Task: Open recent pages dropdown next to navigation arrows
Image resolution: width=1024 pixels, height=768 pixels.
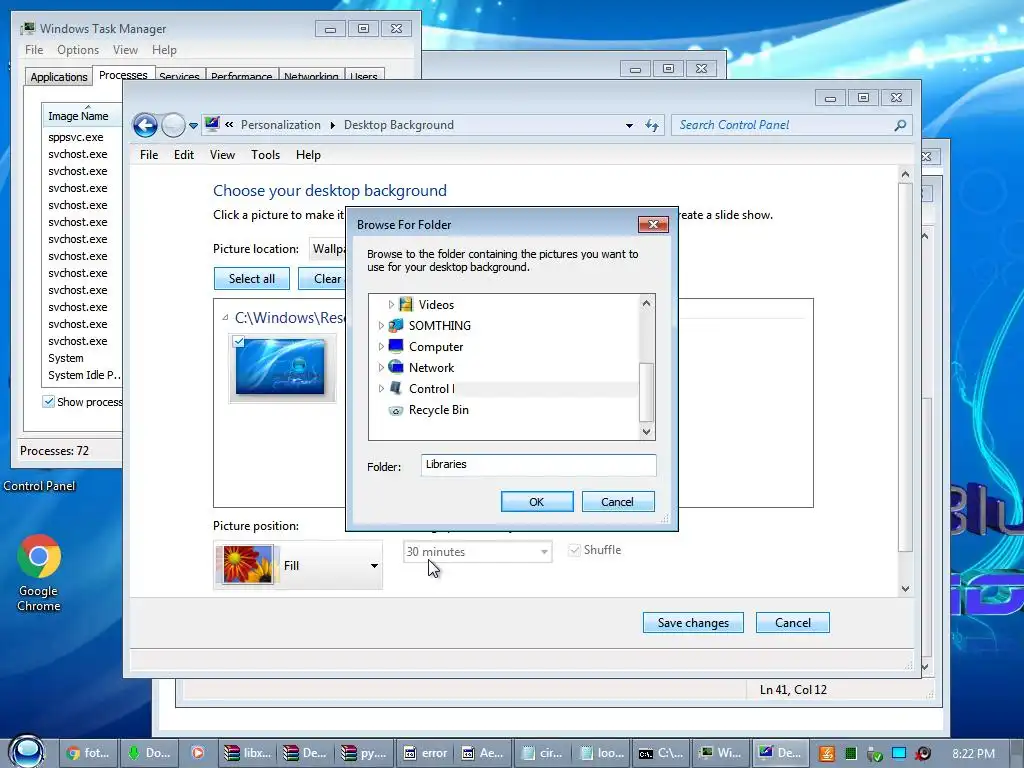Action: tap(193, 125)
